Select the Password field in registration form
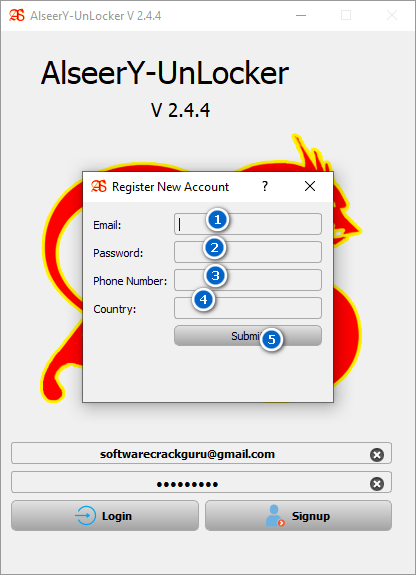Screen dimensions: 416x575 [248, 252]
